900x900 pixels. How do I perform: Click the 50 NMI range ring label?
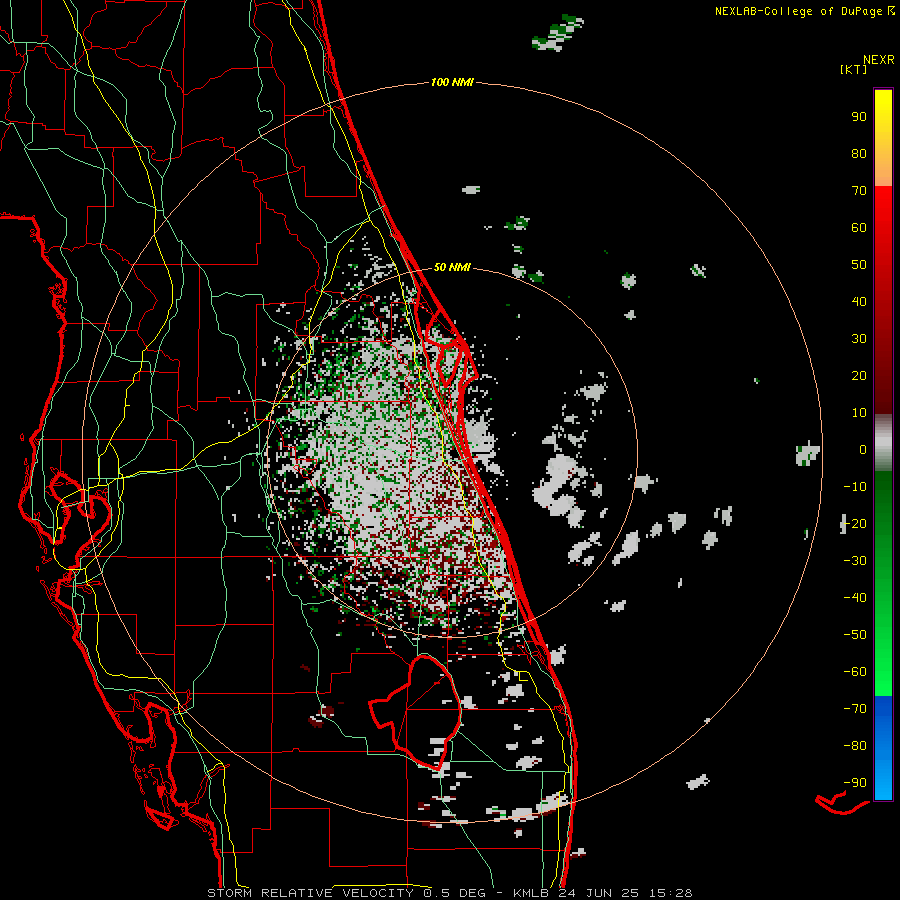tap(452, 267)
